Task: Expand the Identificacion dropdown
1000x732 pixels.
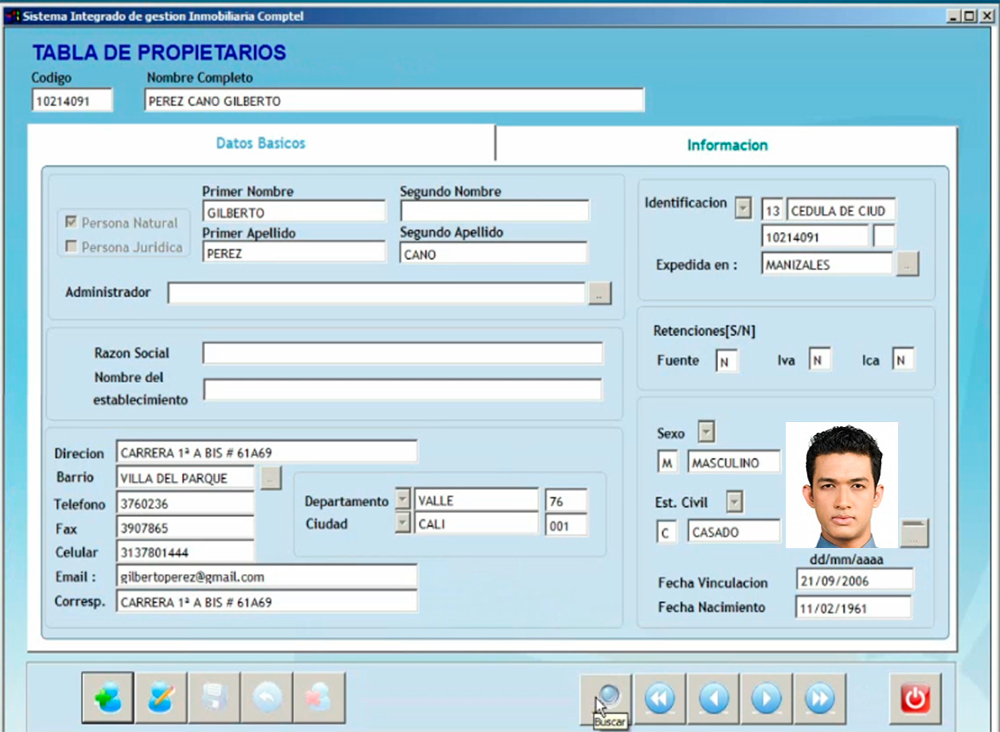Action: click(743, 208)
